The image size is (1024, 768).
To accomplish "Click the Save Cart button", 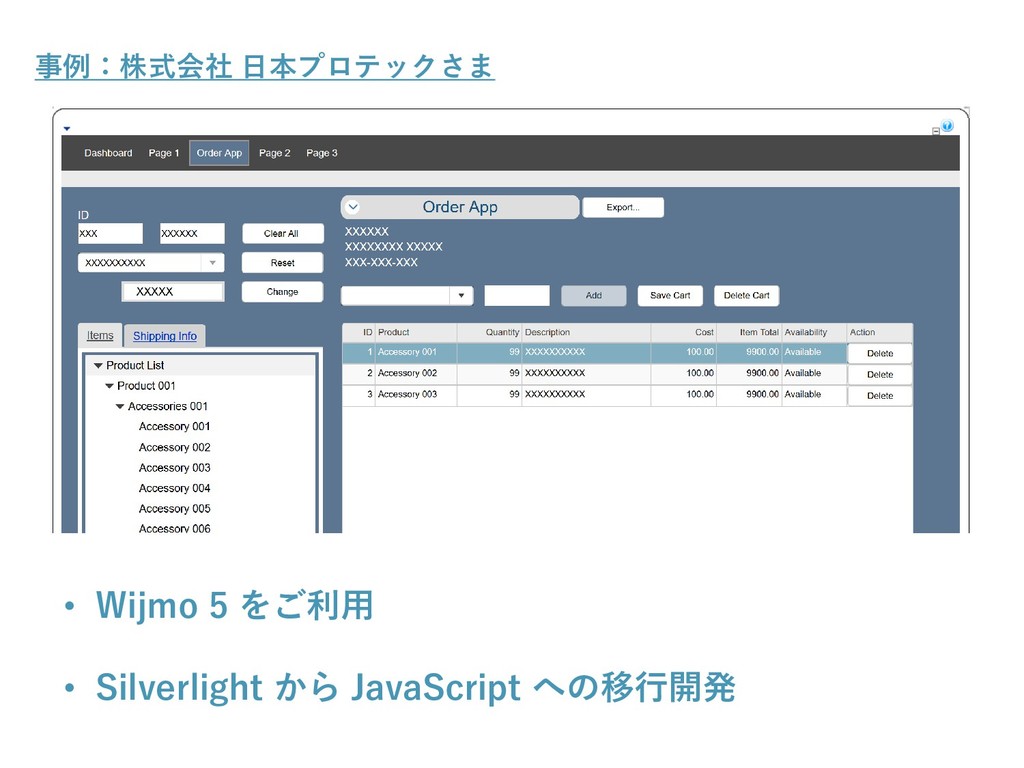I will pos(670,295).
